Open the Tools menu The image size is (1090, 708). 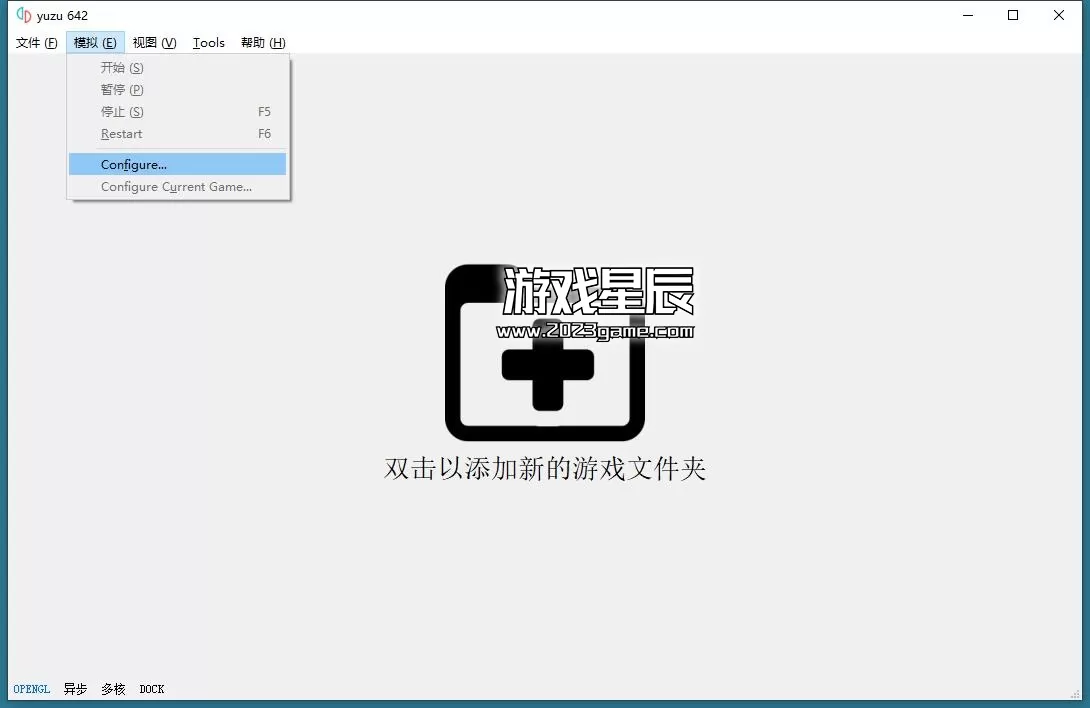pyautogui.click(x=209, y=42)
